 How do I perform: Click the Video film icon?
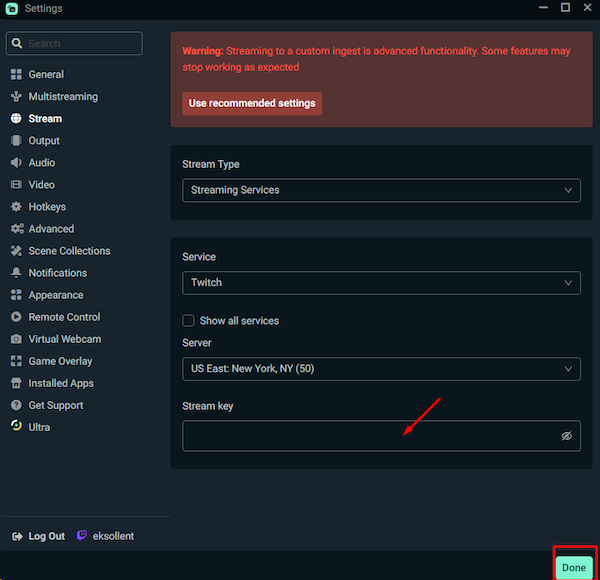pos(16,185)
